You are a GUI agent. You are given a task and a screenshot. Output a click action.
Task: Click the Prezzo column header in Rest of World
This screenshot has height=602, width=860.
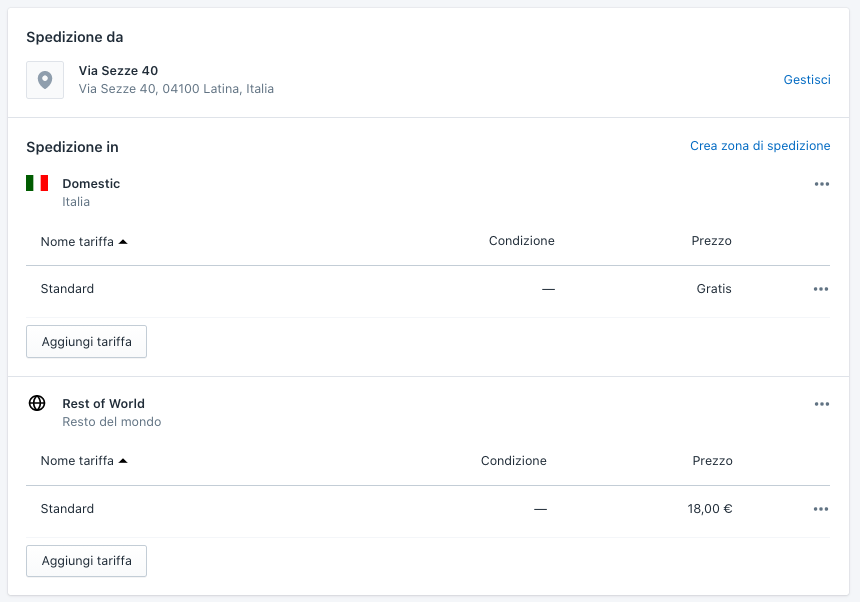pyautogui.click(x=712, y=461)
